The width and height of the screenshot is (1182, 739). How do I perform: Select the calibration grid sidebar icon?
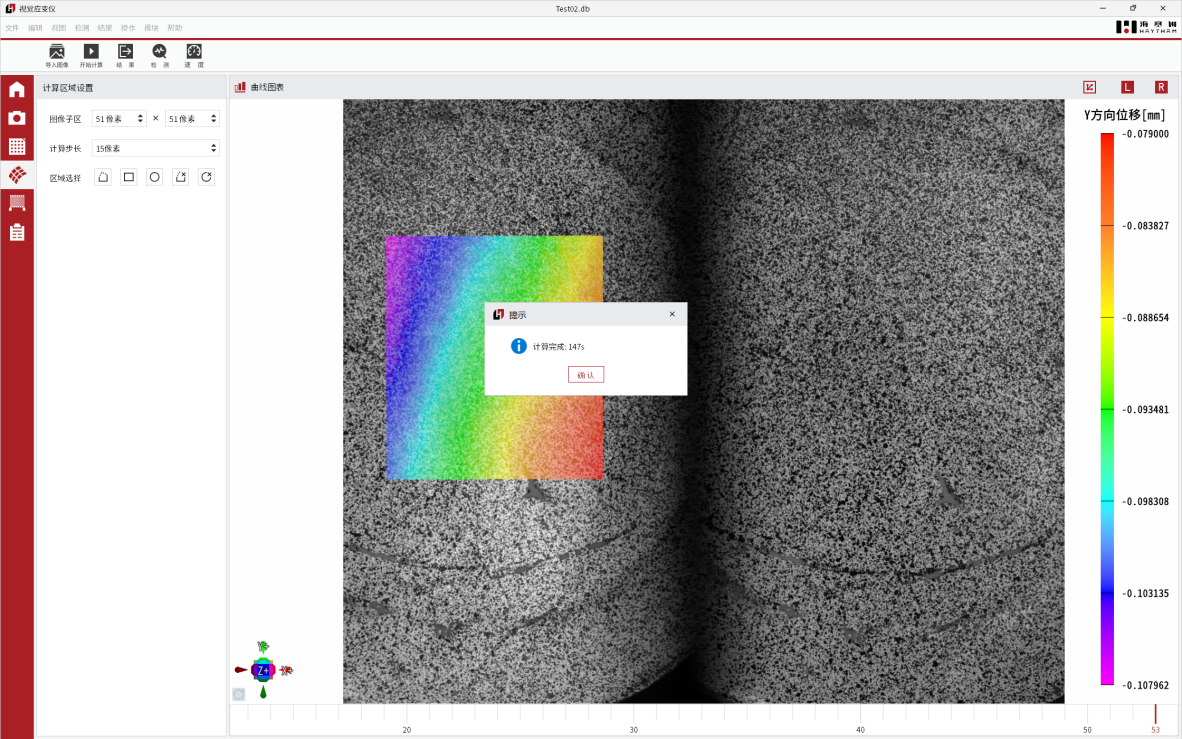click(x=17, y=147)
